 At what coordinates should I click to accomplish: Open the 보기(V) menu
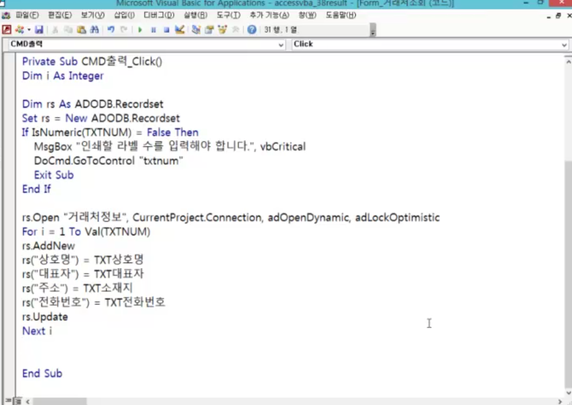pyautogui.click(x=93, y=15)
